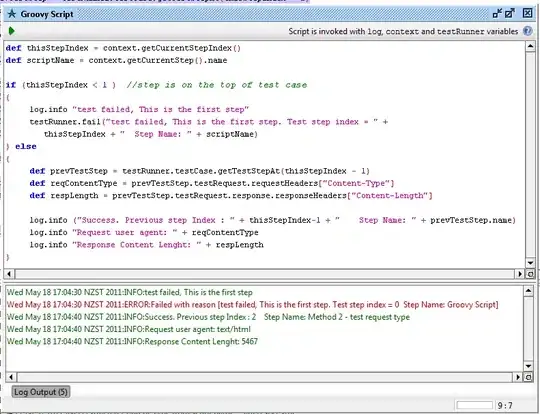The width and height of the screenshot is (540, 414).
Task: Click the testRunner.fail code line
Action: 209,122
